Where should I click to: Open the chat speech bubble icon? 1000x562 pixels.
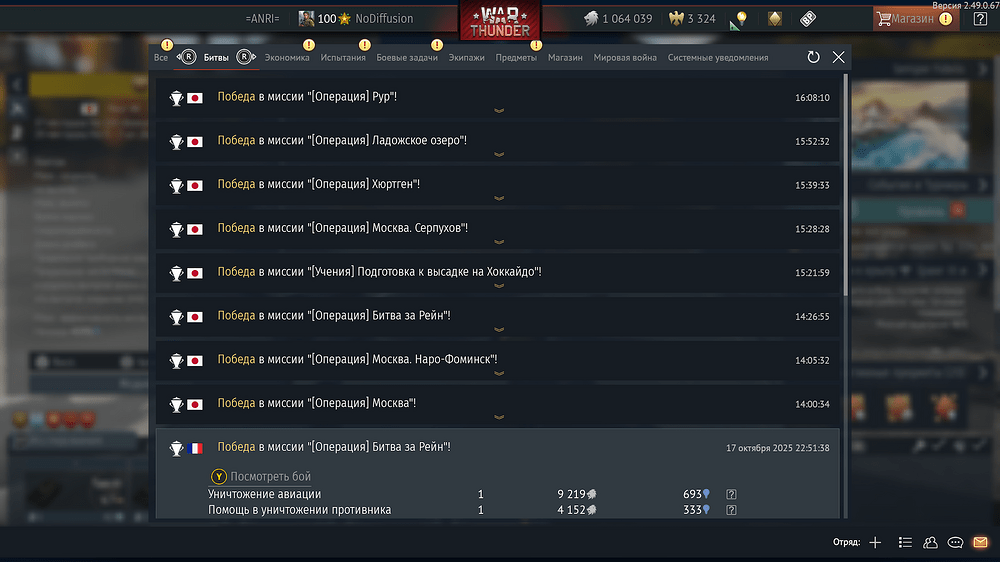(x=955, y=542)
